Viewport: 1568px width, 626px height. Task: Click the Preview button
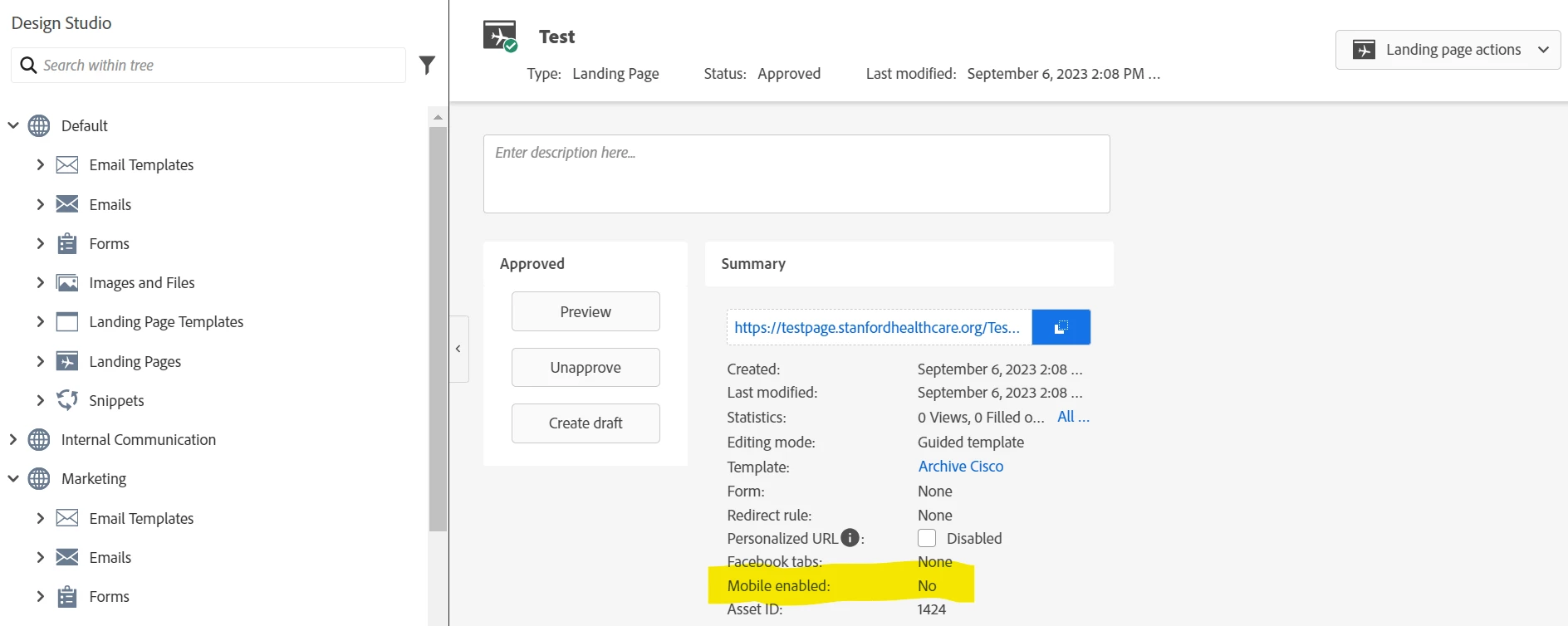(x=586, y=311)
